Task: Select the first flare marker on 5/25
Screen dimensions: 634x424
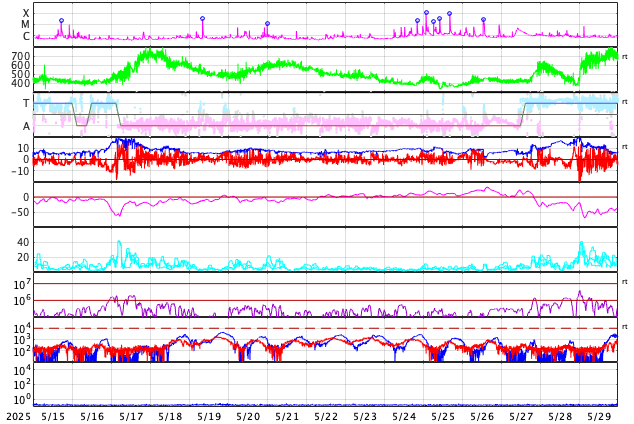Action: (x=426, y=13)
